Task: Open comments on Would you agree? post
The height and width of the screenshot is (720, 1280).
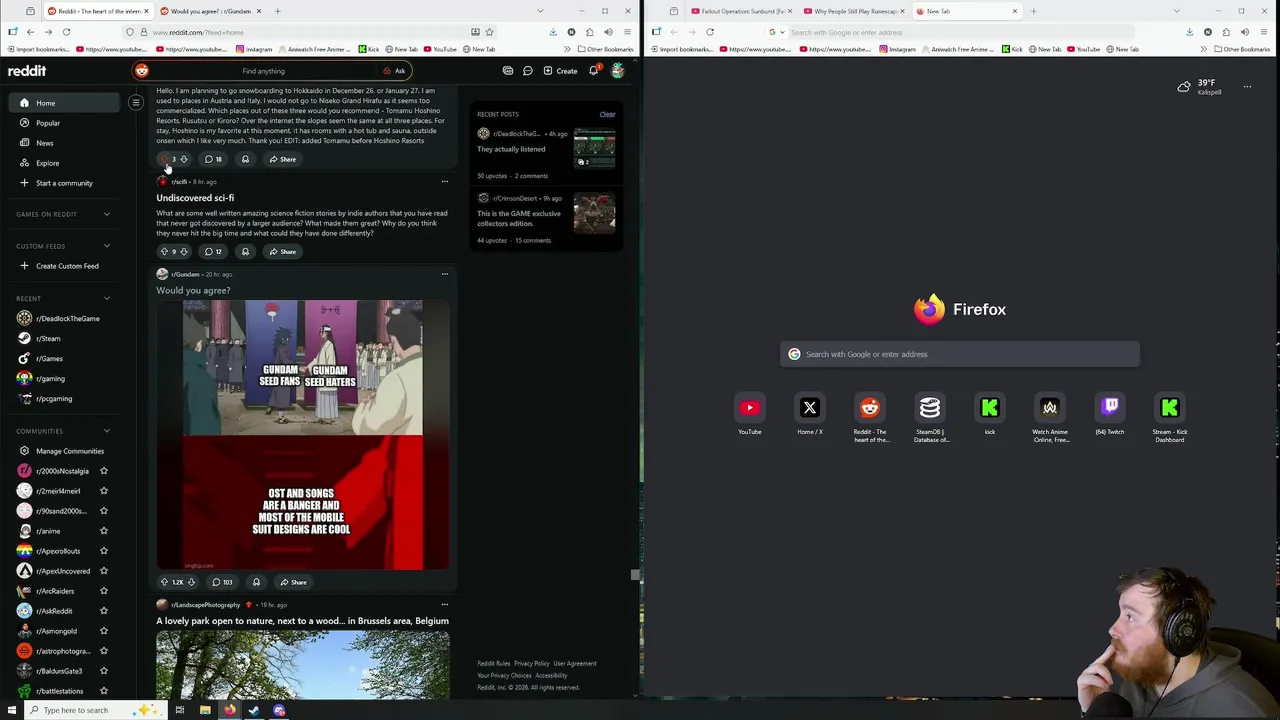Action: [x=222, y=582]
